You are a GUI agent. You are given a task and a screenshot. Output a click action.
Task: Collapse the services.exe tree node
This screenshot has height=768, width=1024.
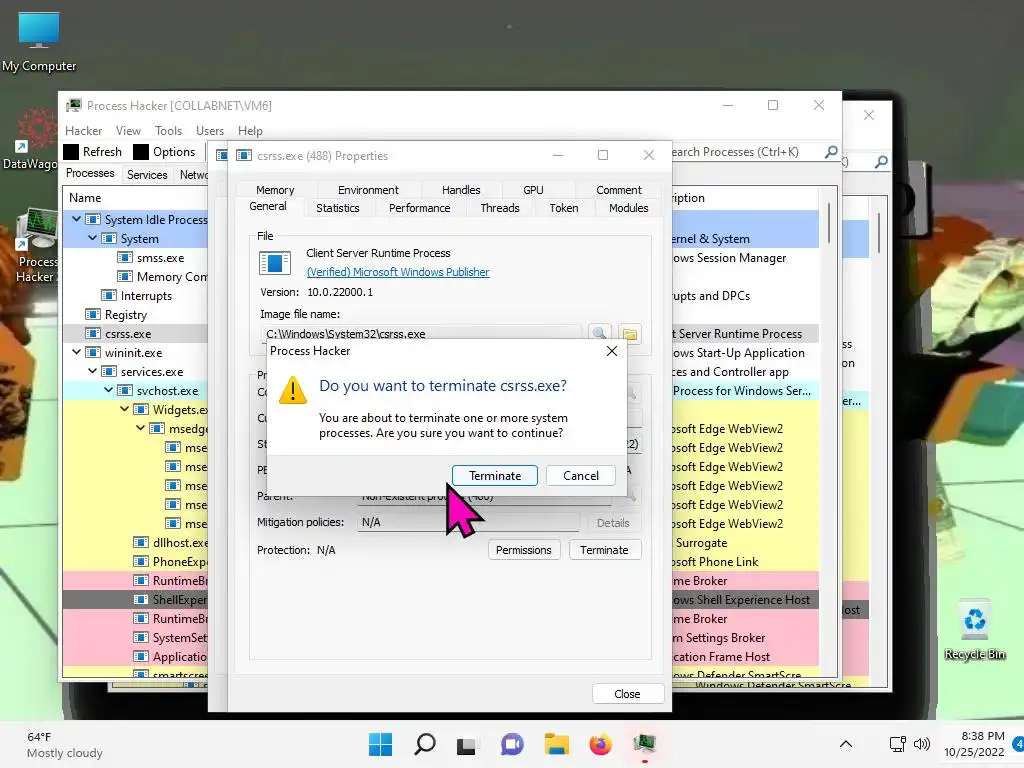93,371
